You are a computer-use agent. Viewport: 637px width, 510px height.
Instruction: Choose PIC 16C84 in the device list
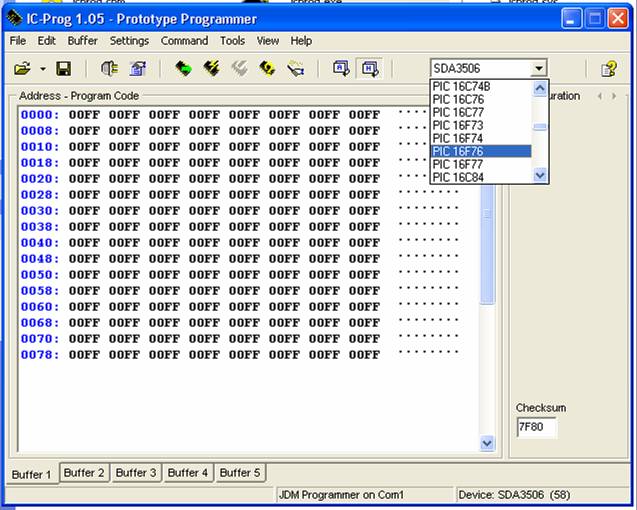click(x=480, y=177)
